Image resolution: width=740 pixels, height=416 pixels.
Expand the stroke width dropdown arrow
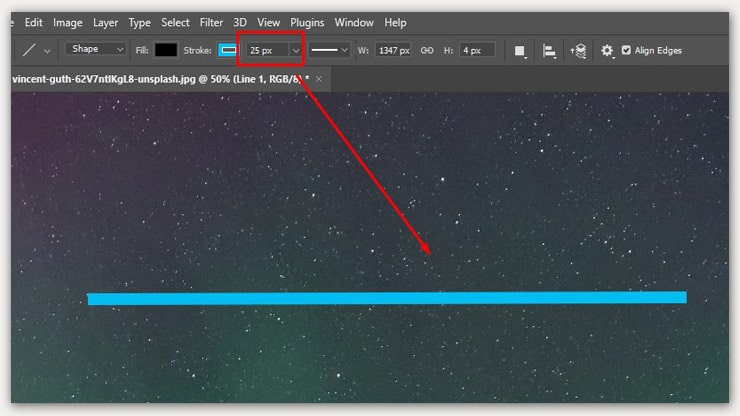295,50
